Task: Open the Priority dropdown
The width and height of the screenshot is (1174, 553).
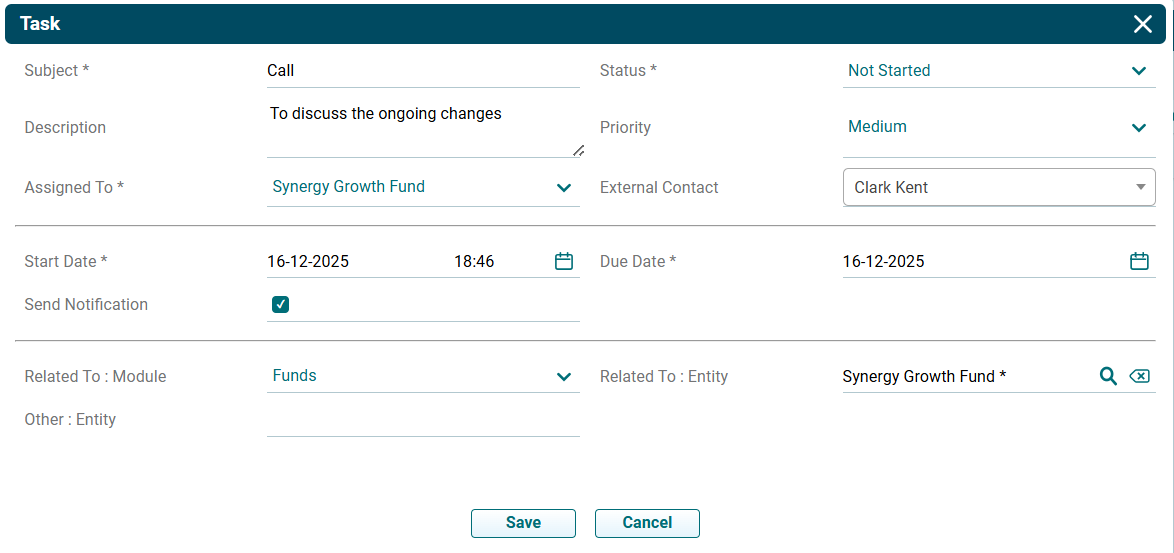Action: coord(1138,127)
